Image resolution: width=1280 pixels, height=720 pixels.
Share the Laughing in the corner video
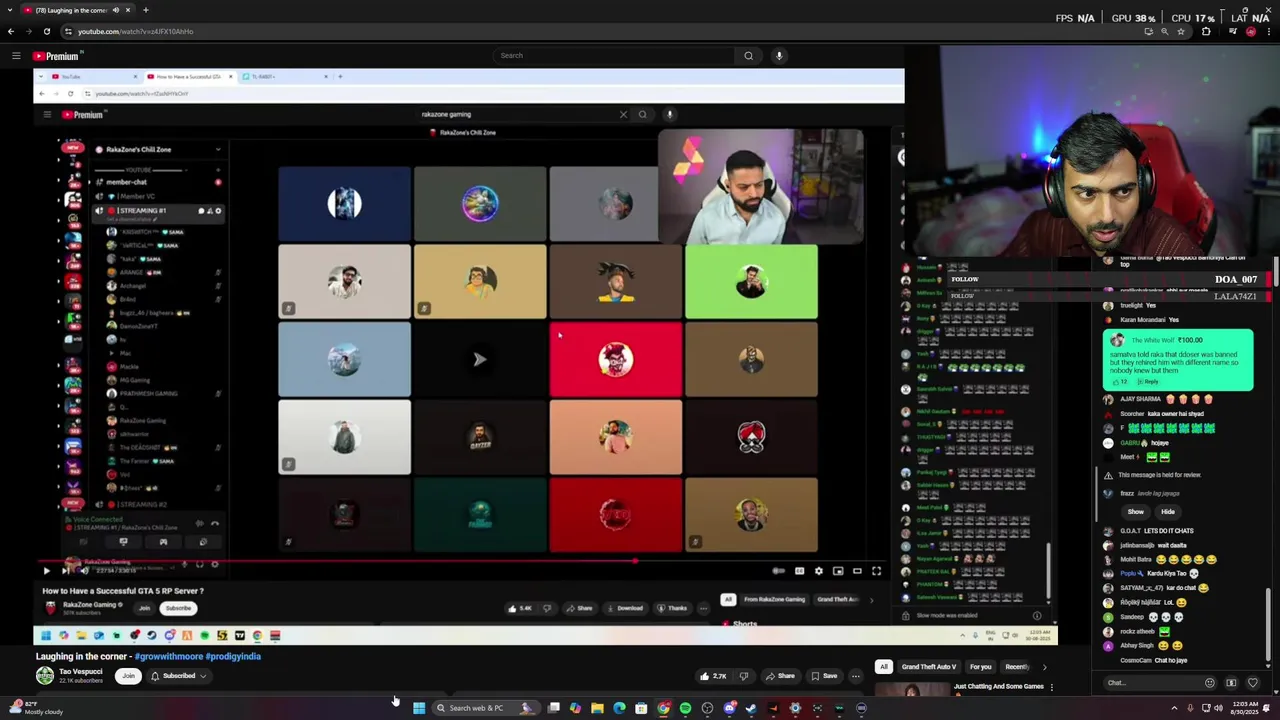[780, 676]
